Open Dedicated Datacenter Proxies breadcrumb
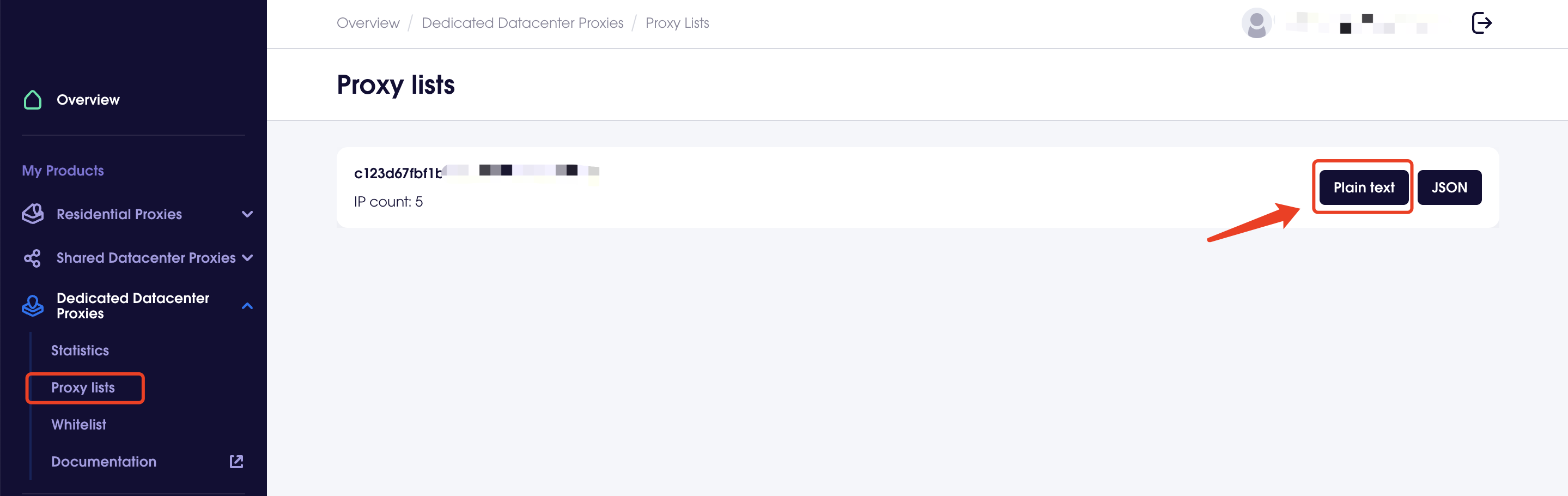1568x496 pixels. [522, 23]
